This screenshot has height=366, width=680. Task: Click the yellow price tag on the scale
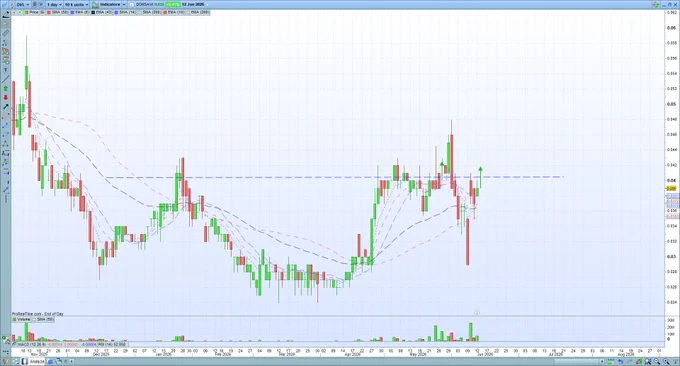coord(672,189)
